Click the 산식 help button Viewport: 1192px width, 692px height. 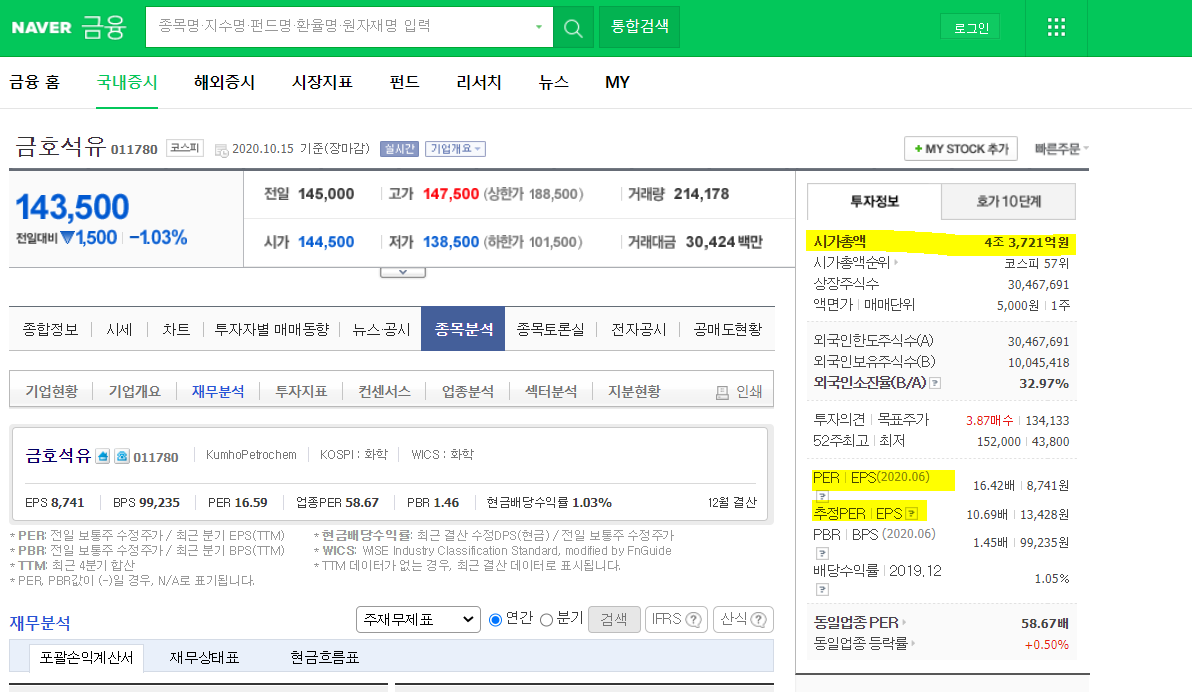(x=743, y=620)
